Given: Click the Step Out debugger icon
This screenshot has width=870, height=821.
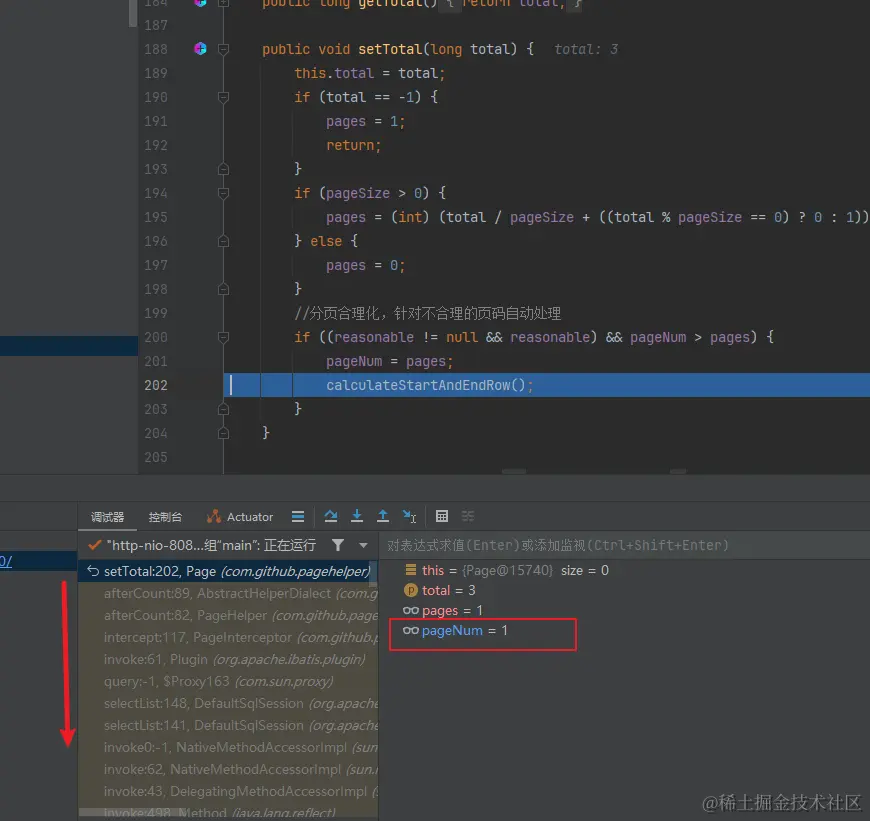Looking at the screenshot, I should (x=383, y=516).
